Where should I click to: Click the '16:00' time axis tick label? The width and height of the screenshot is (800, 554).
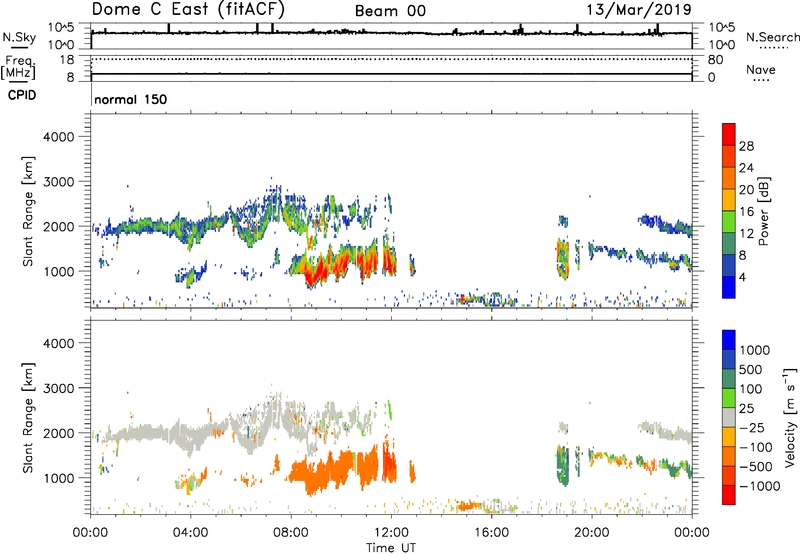pyautogui.click(x=491, y=533)
